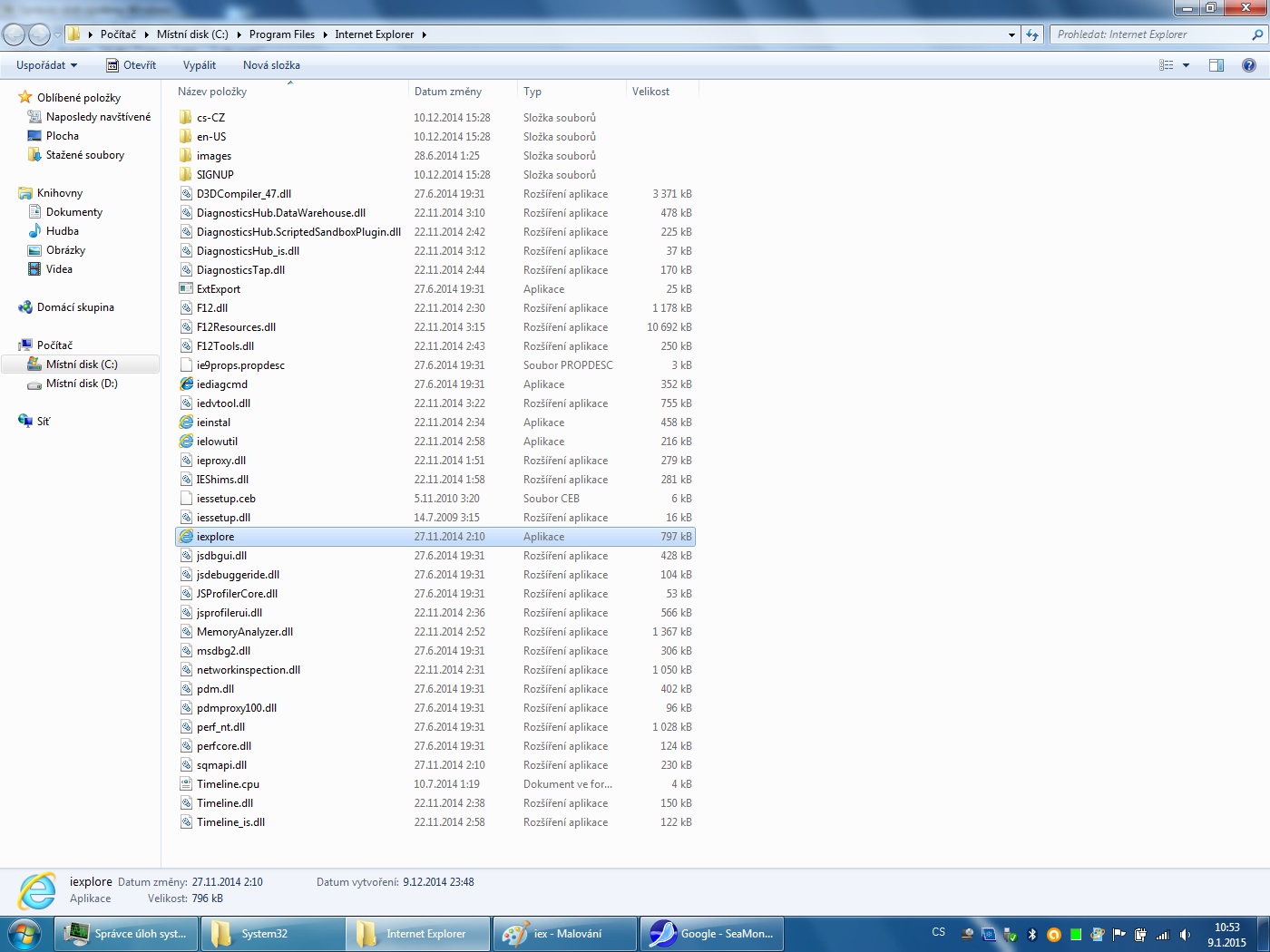Select the F12Resources.dll file name
The height and width of the screenshot is (952, 1270).
point(236,327)
